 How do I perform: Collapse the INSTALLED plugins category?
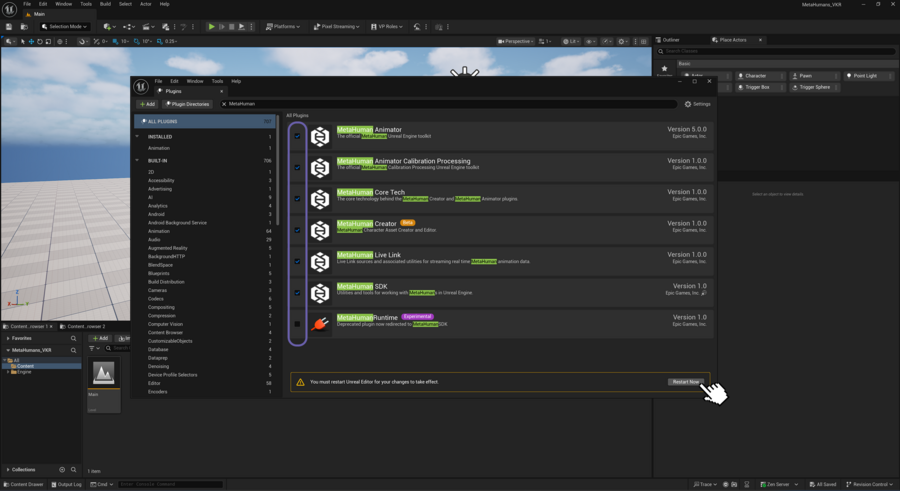point(137,137)
